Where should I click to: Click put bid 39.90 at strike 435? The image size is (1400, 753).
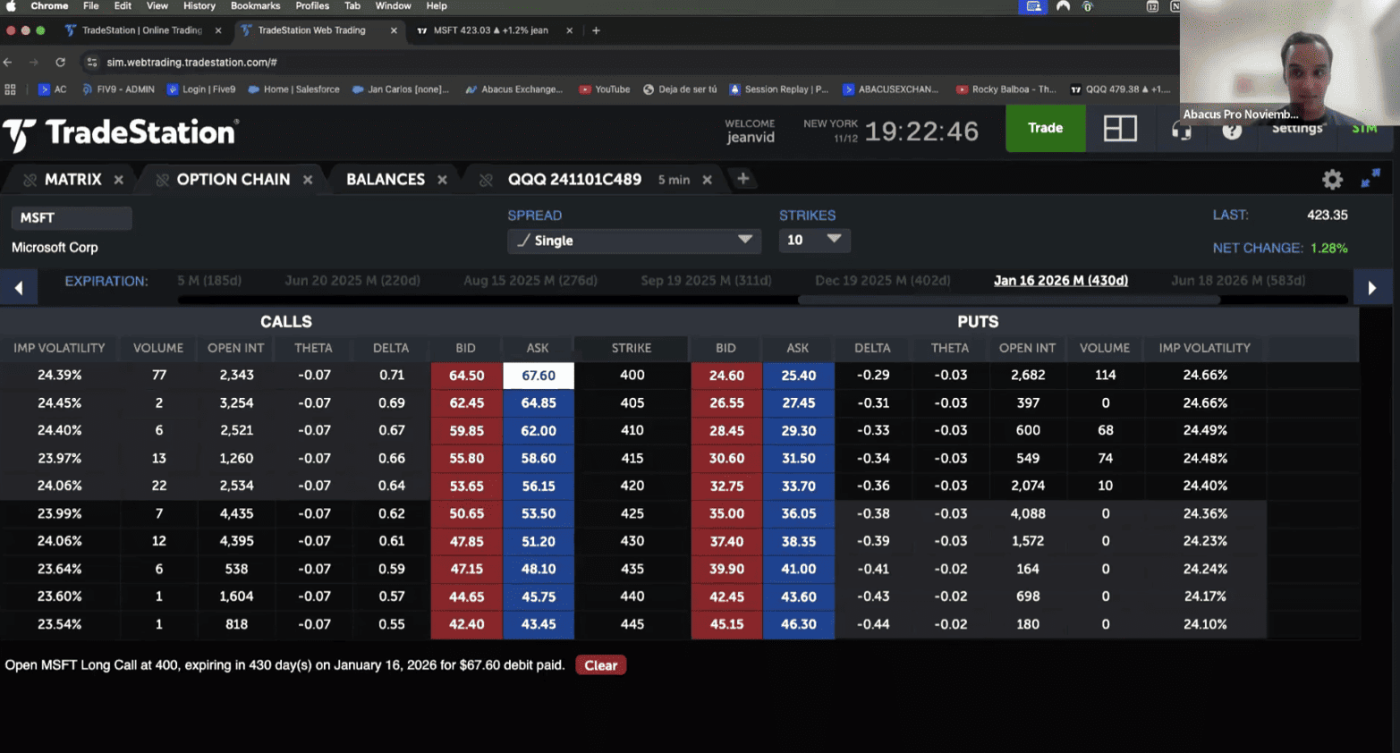pyautogui.click(x=726, y=569)
